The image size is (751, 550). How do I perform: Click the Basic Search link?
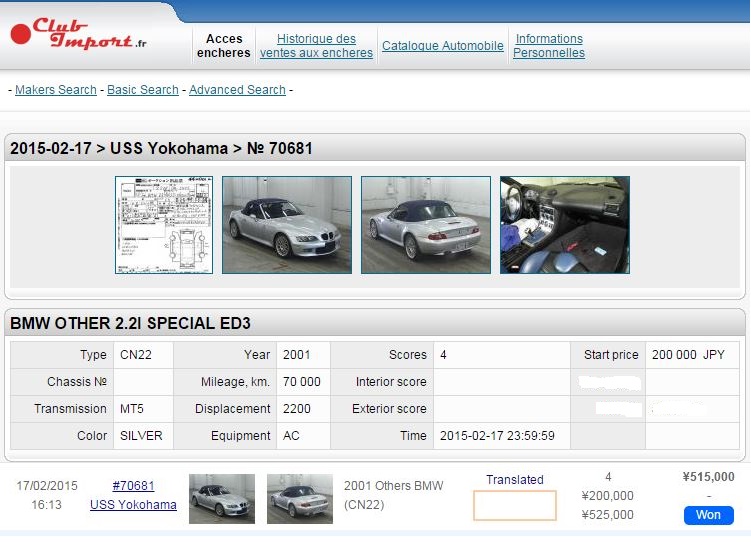[143, 90]
